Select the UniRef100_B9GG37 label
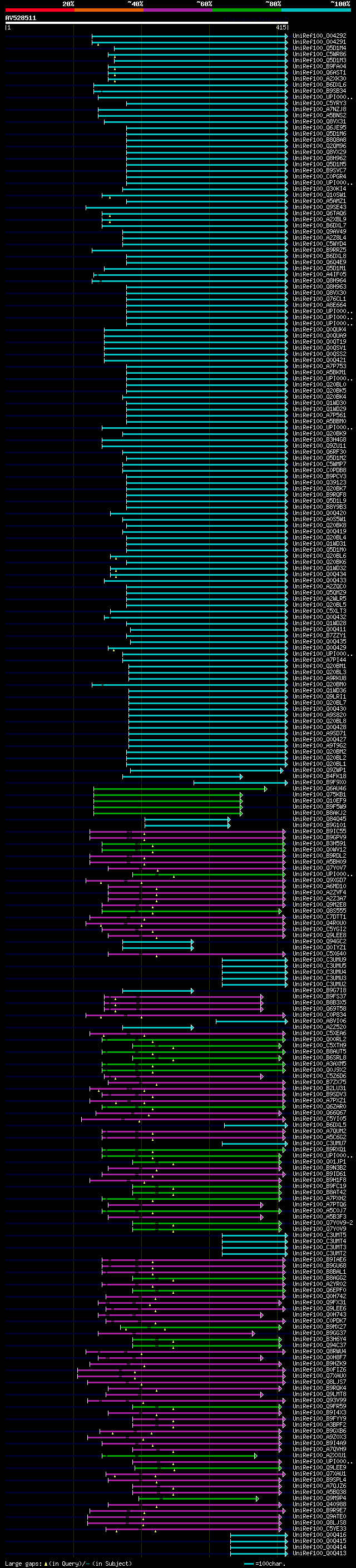356x1568 pixels. coord(319,1333)
